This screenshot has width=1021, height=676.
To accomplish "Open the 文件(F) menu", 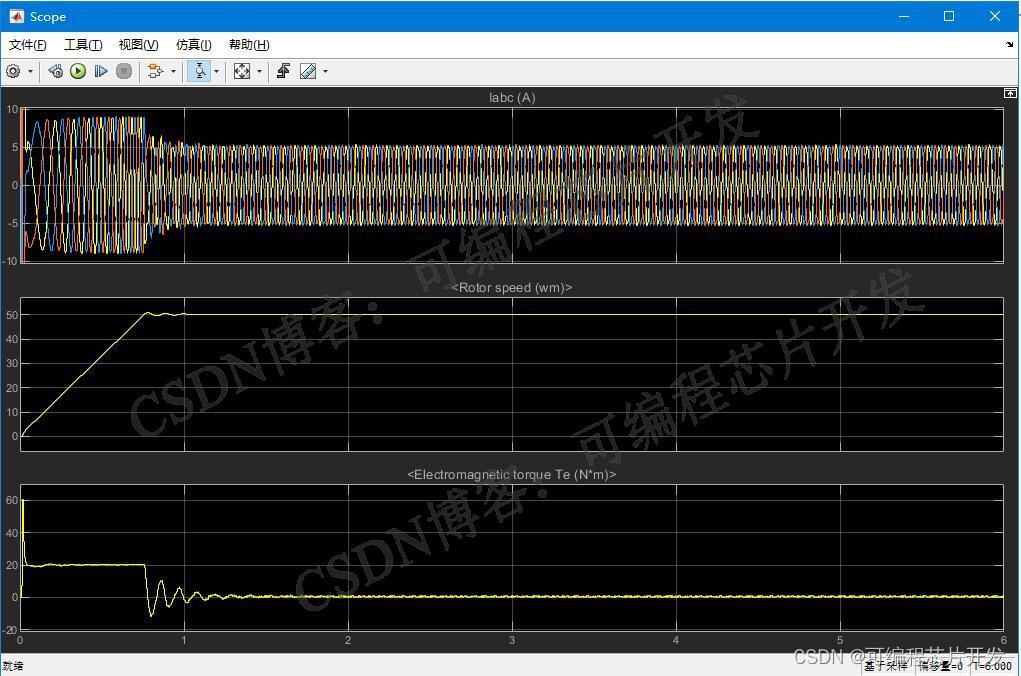I will coord(27,44).
